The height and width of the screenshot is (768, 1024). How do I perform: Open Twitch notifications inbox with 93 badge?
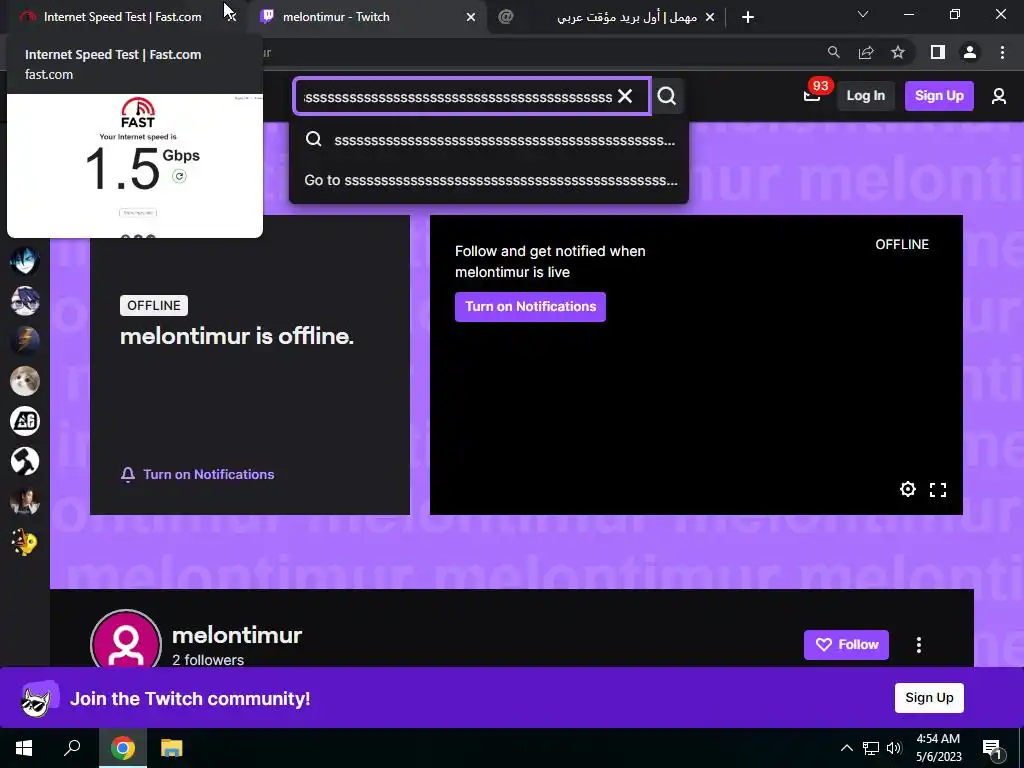[812, 95]
